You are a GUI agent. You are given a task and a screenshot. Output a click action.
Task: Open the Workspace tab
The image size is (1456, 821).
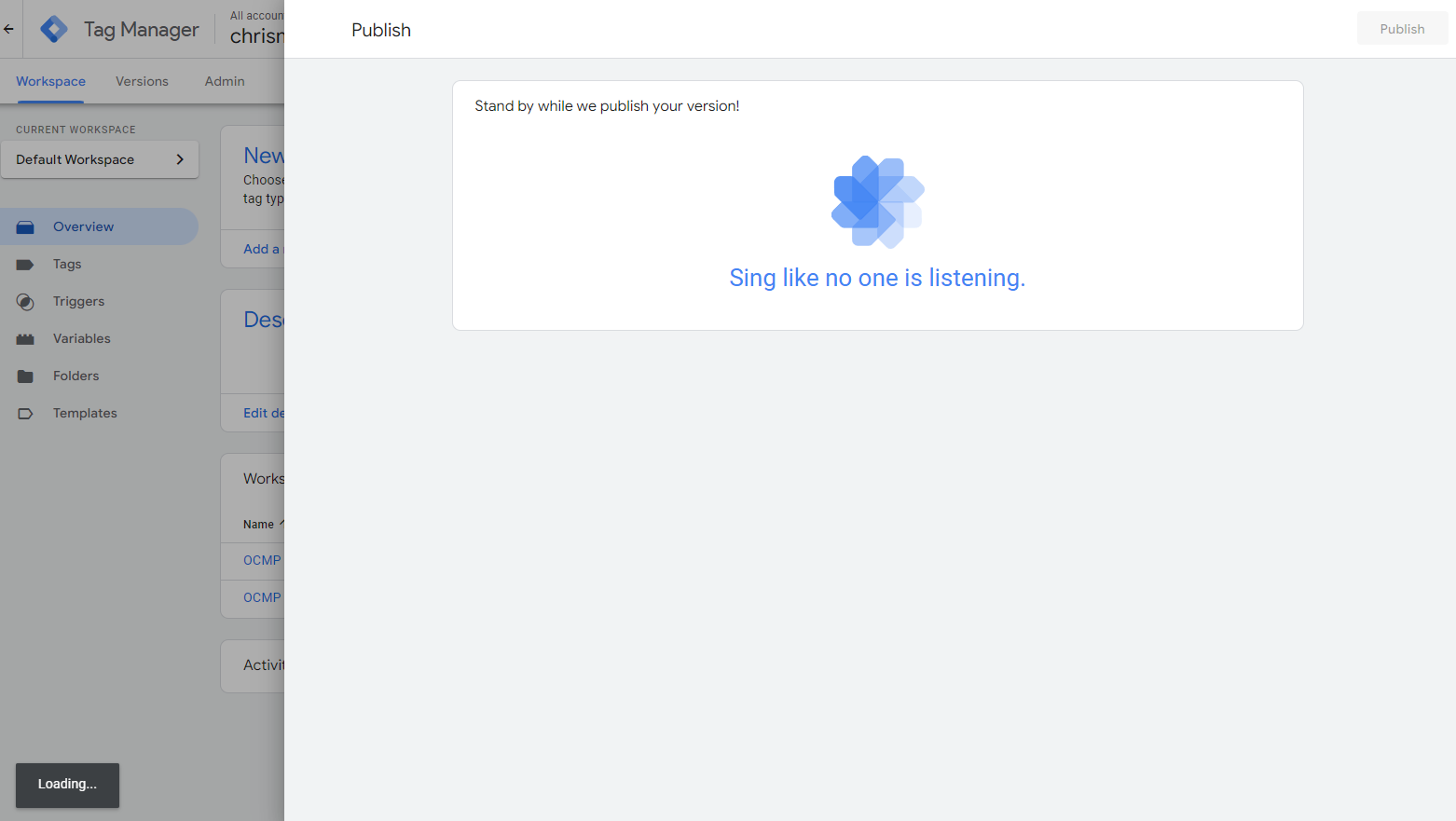pyautogui.click(x=50, y=81)
